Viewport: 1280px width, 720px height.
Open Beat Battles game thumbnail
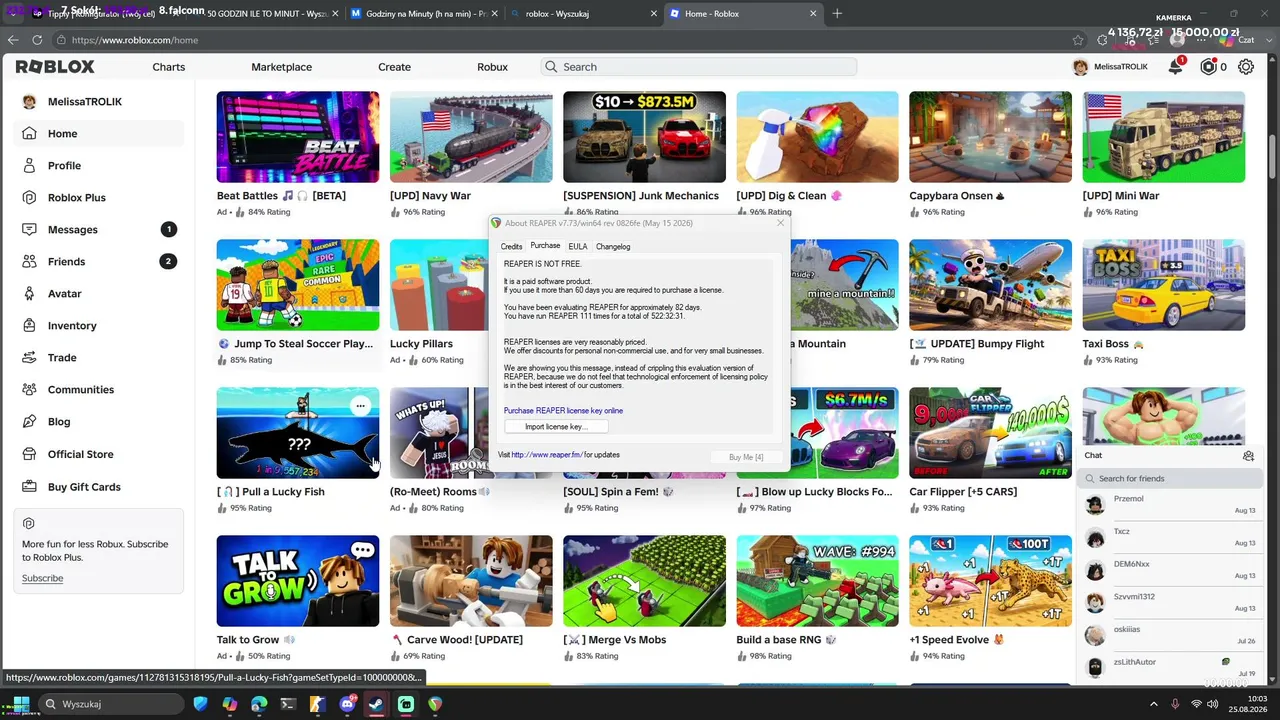pyautogui.click(x=298, y=137)
